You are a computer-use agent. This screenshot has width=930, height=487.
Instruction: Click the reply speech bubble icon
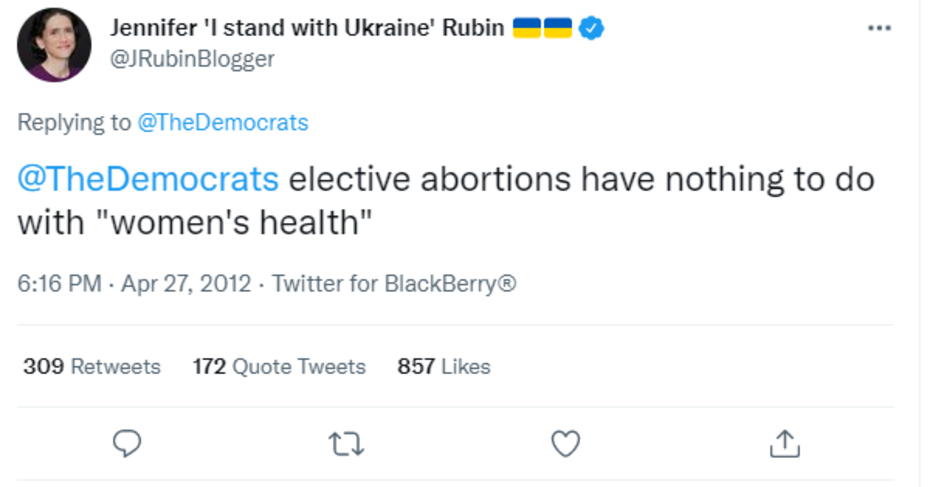127,441
